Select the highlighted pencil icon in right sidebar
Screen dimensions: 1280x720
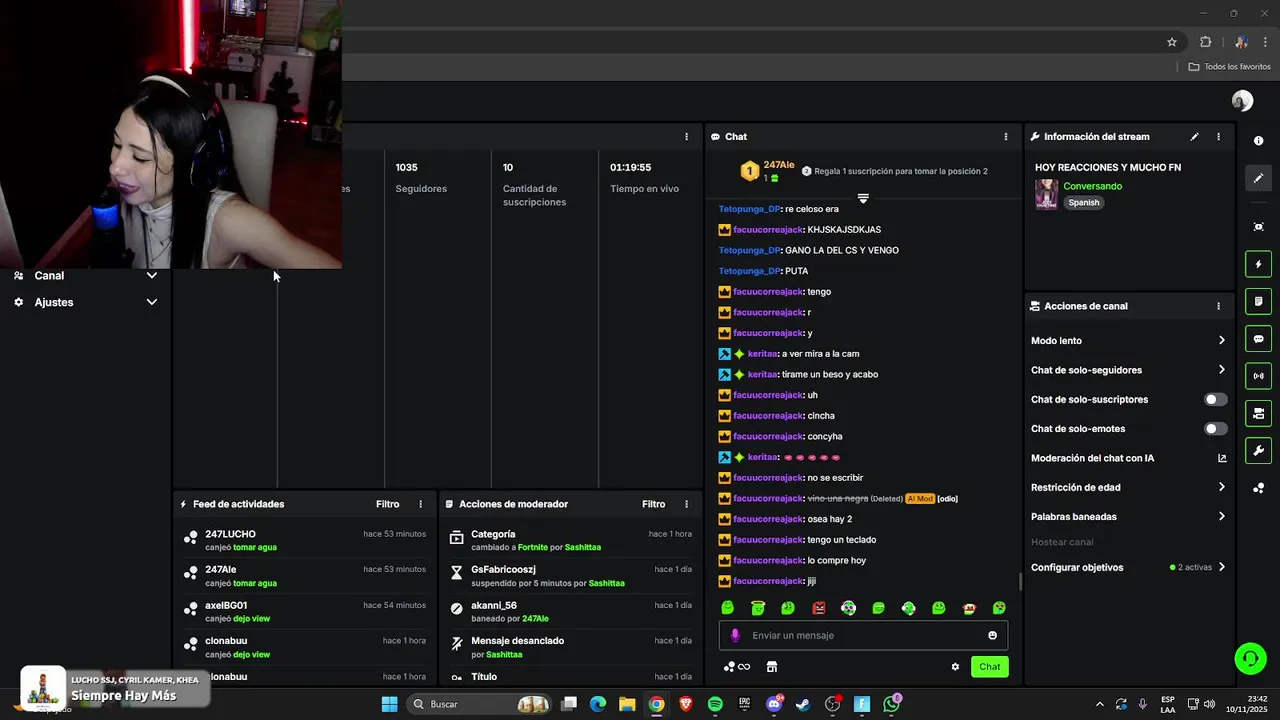click(1259, 178)
